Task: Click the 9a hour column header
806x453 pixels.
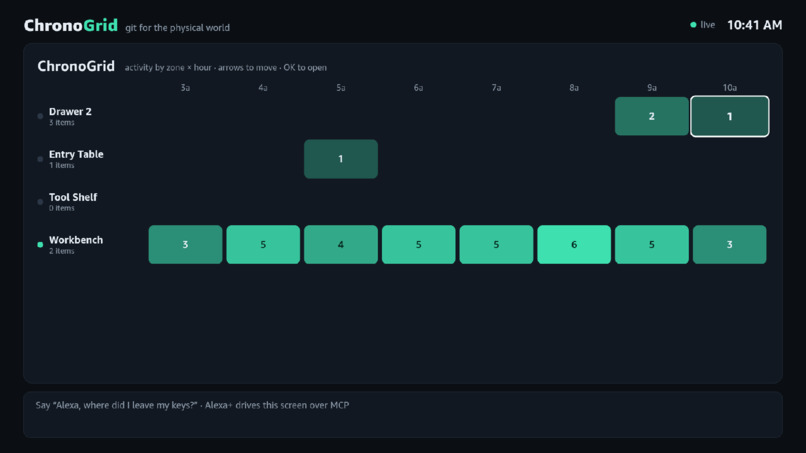Action: 651,88
